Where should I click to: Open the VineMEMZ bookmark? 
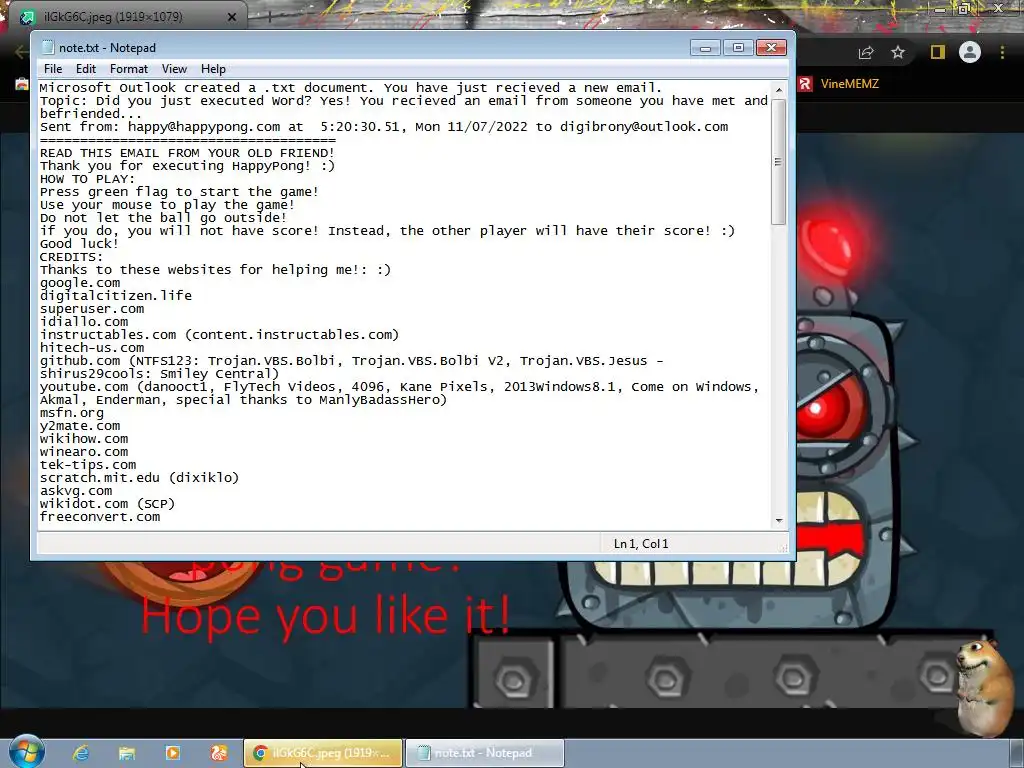point(839,84)
